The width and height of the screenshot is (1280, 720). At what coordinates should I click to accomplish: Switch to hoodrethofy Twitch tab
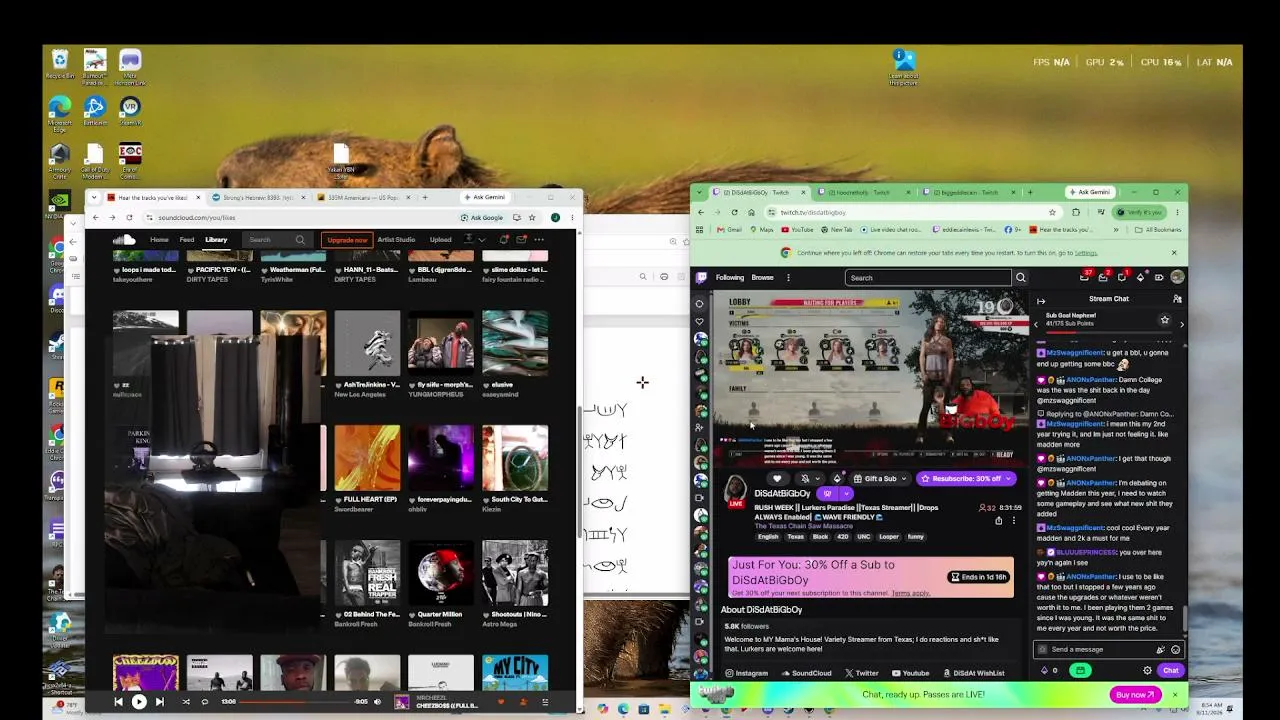click(863, 192)
